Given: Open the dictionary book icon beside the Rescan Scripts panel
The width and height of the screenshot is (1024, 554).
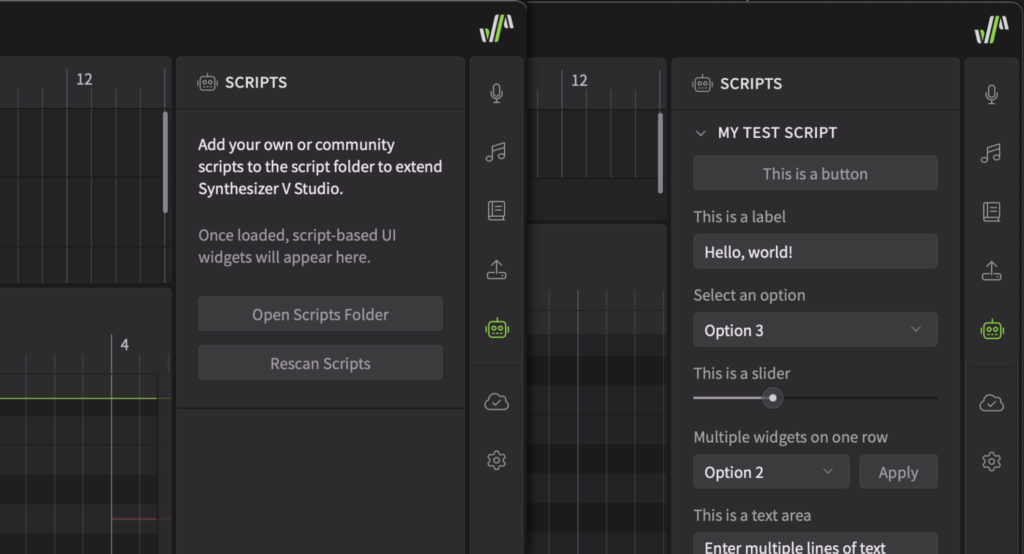Looking at the screenshot, I should [x=496, y=211].
